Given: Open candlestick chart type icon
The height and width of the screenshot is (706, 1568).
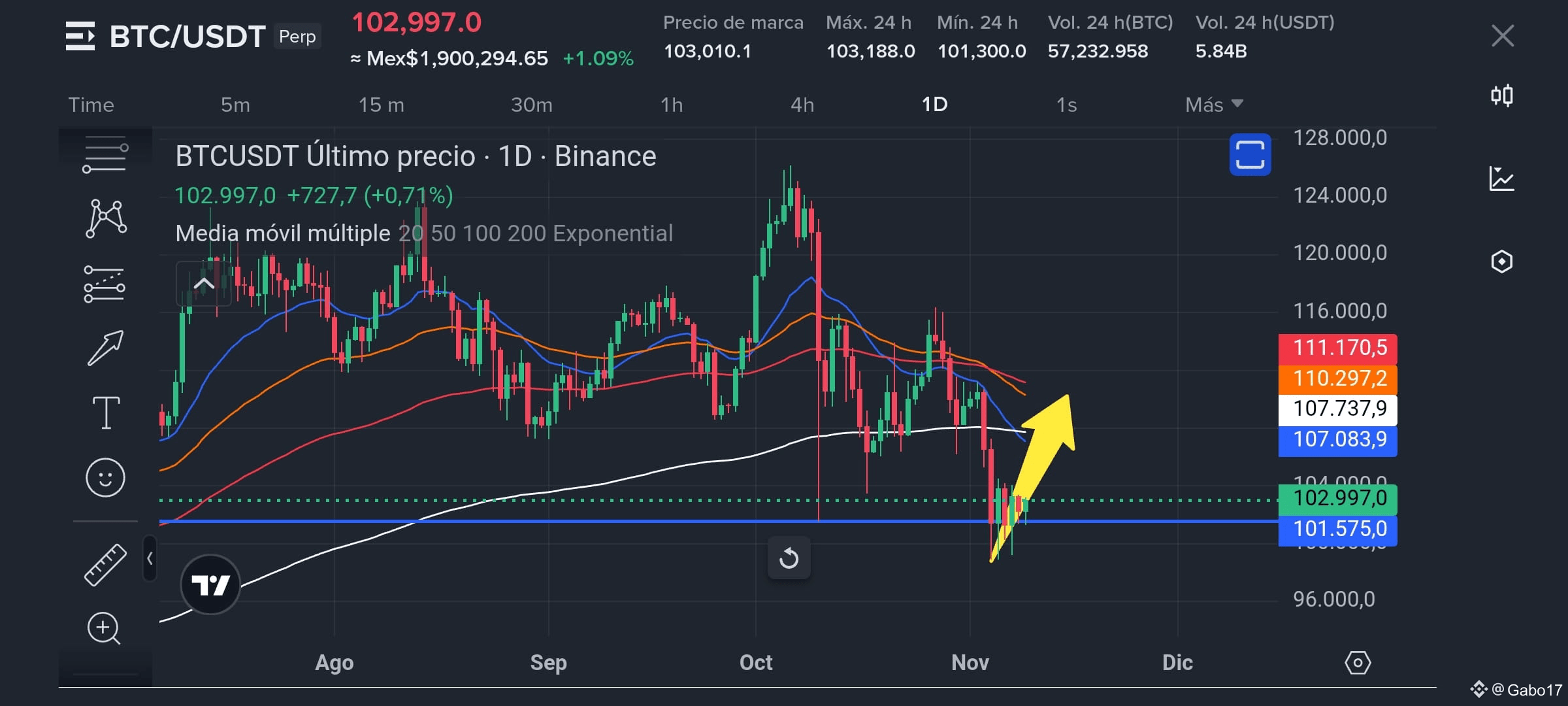Looking at the screenshot, I should pos(1501,96).
